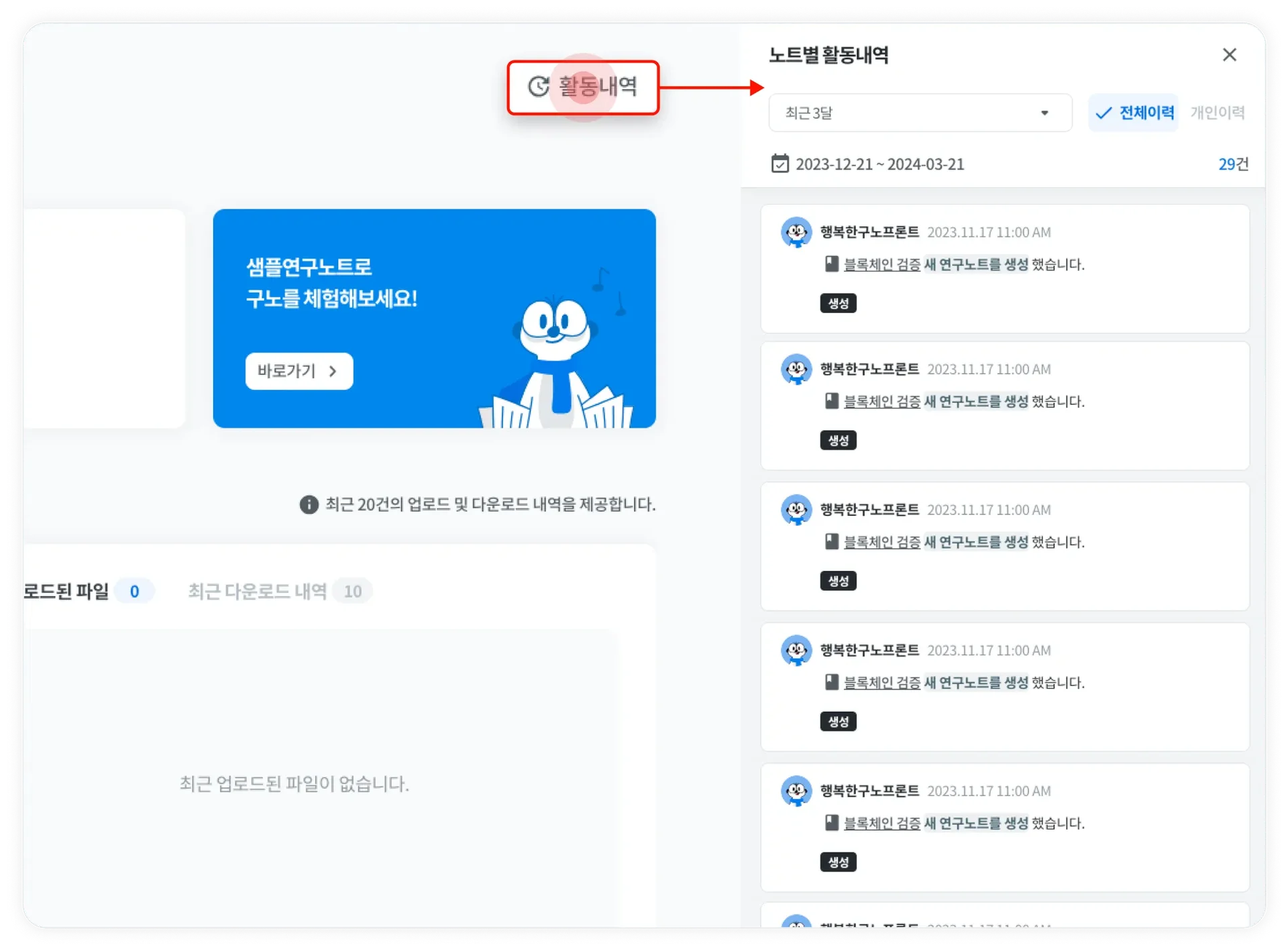
Task: Click first activity entry's penguin avatar
Action: click(x=796, y=233)
